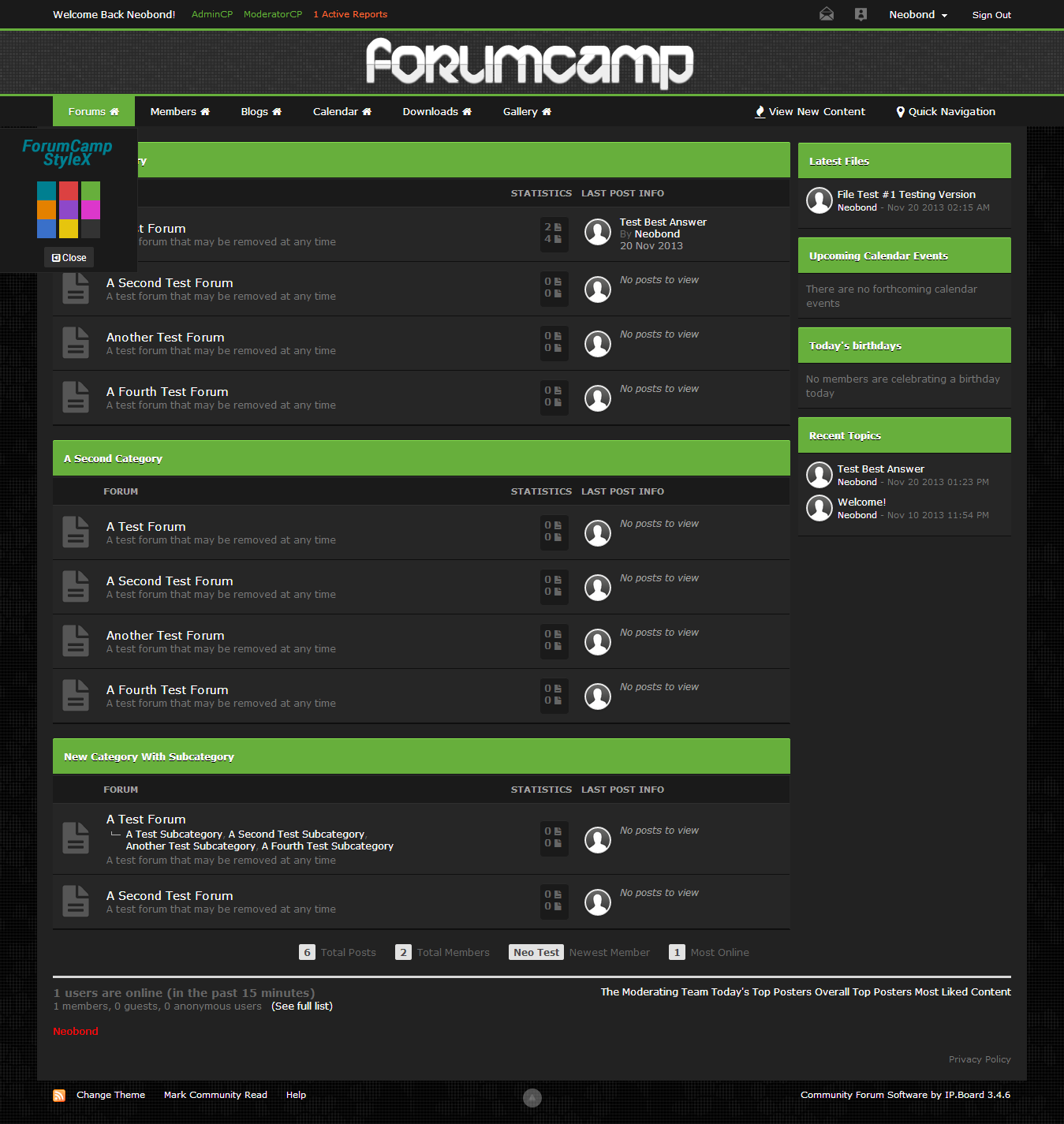Select the yellow StyleX color swatch
This screenshot has height=1124, width=1064.
tap(69, 229)
